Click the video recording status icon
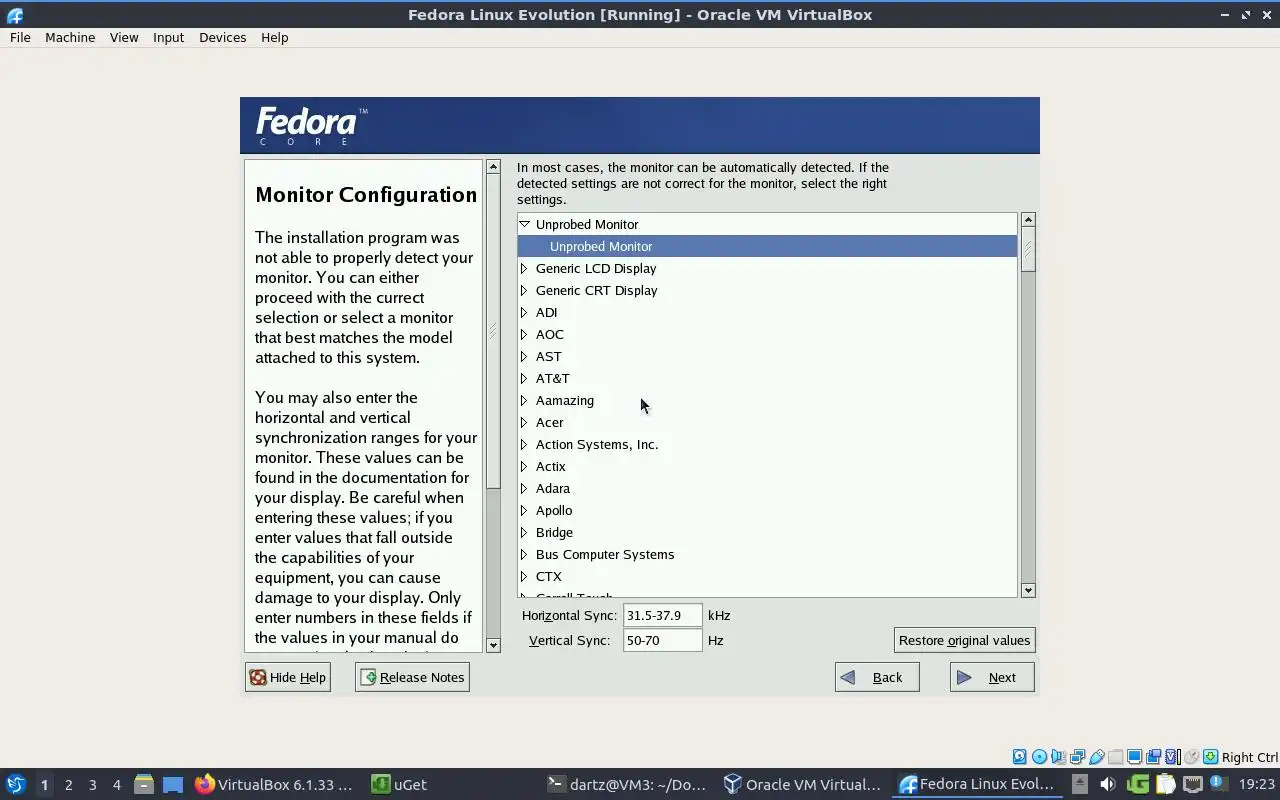 tap(1154, 757)
